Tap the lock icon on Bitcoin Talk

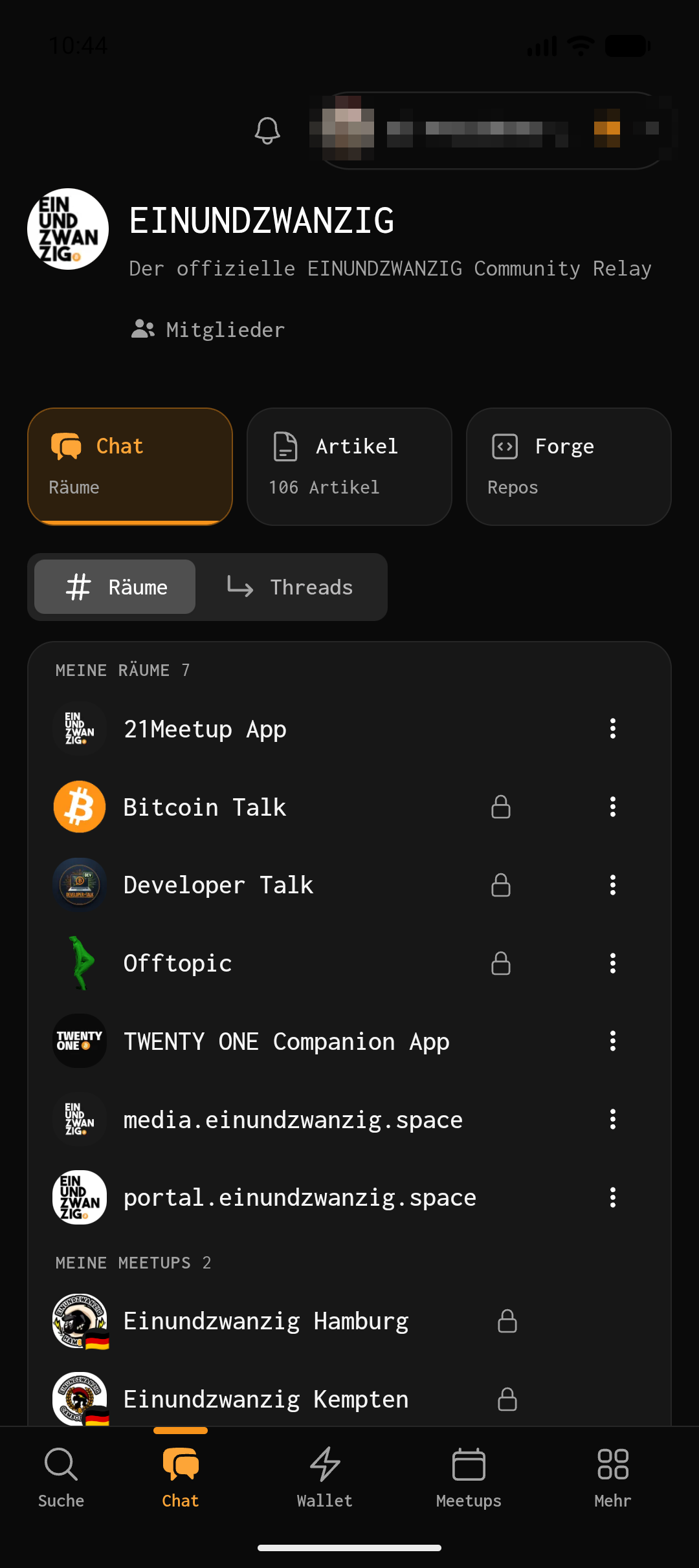501,807
